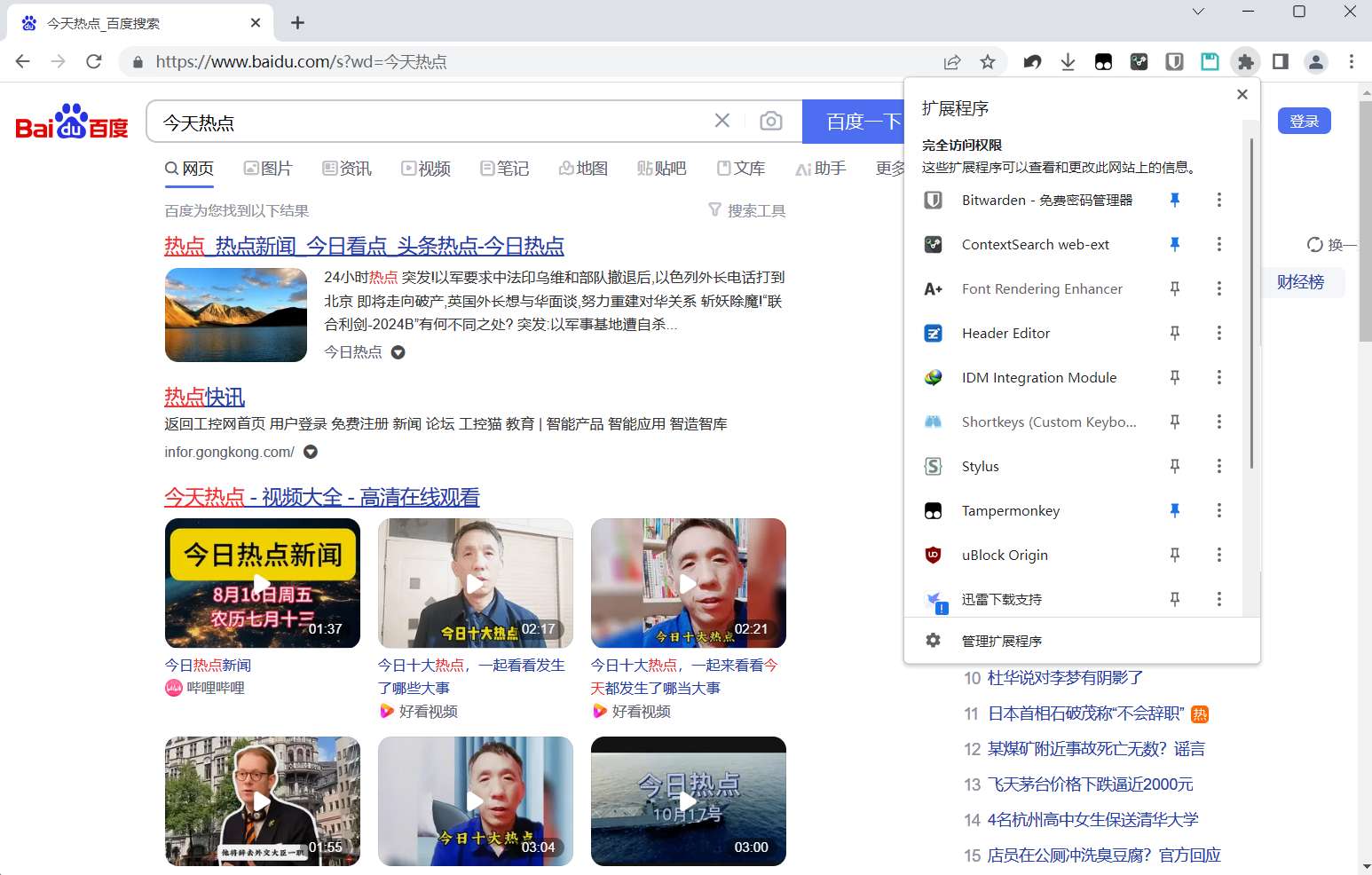1372x875 pixels.
Task: Click the browser address bar URL
Action: [302, 61]
